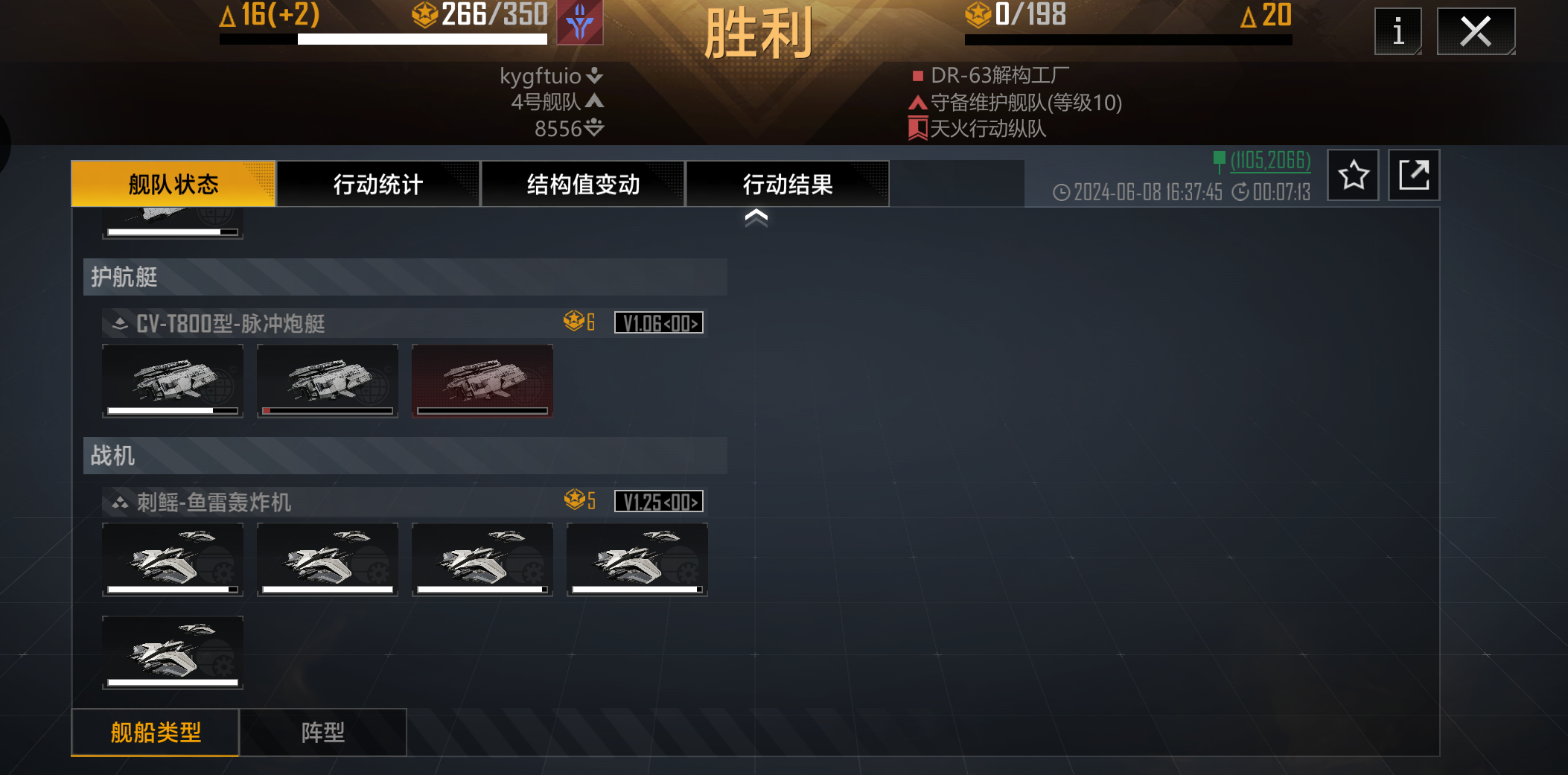Screen dimensions: 1568x775
Task: Collapse the panel with the up chevron
Action: coord(756,217)
